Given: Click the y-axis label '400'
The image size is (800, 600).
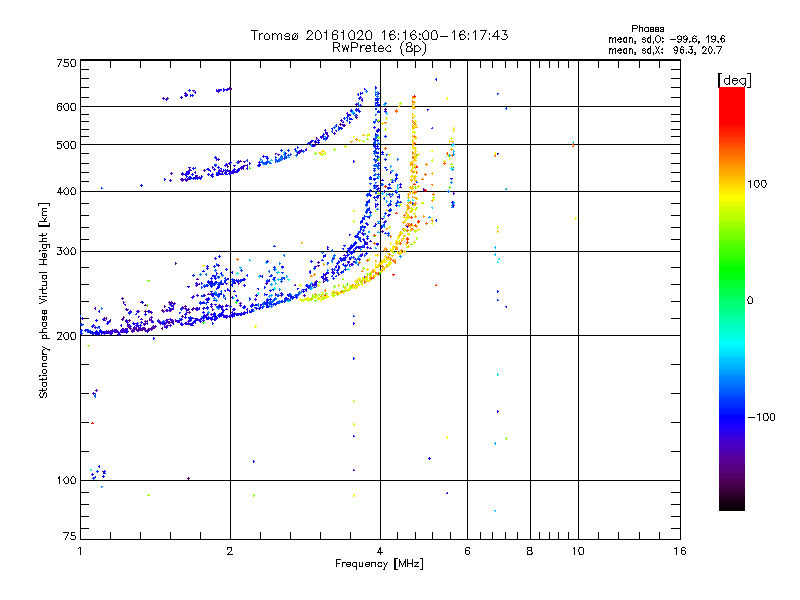Looking at the screenshot, I should coord(66,191).
